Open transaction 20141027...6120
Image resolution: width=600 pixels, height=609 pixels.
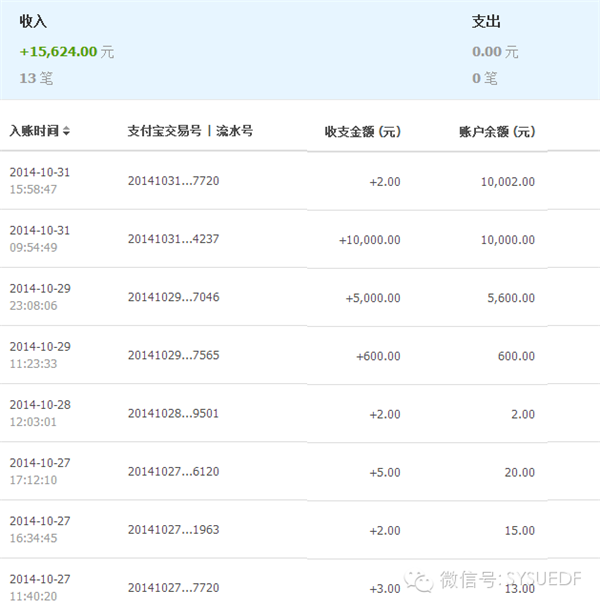173,472
